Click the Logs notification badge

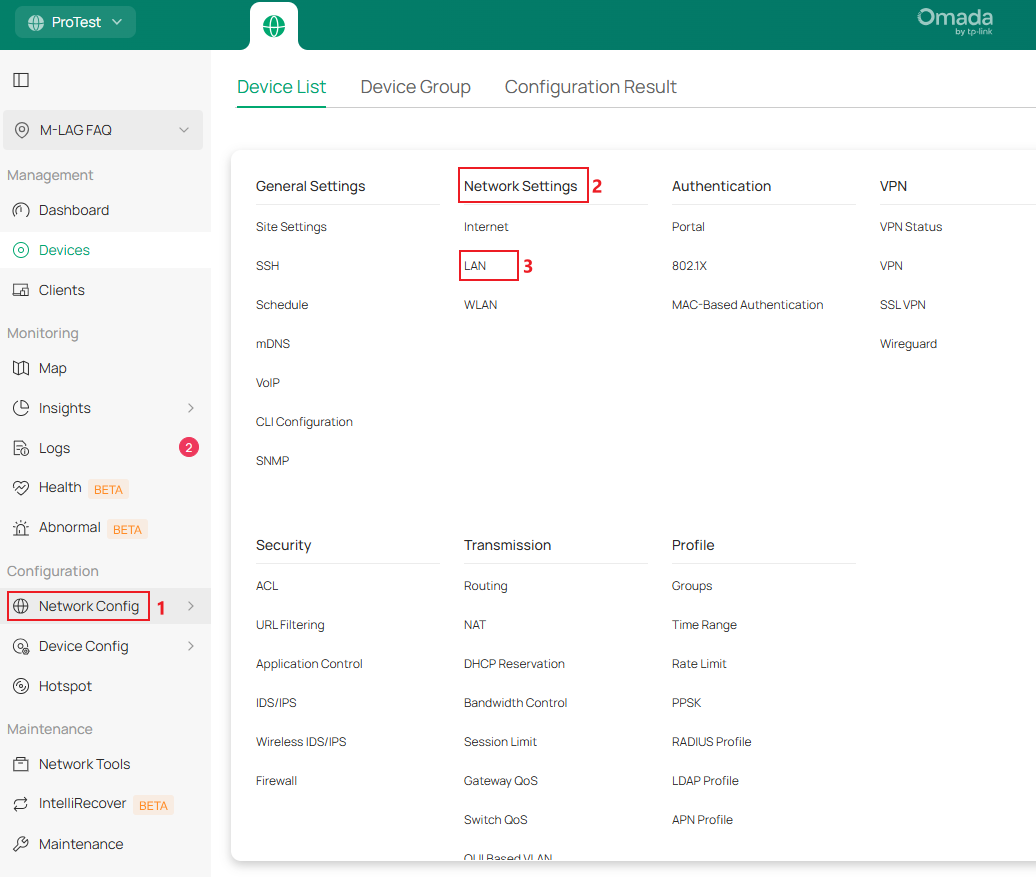pyautogui.click(x=189, y=447)
